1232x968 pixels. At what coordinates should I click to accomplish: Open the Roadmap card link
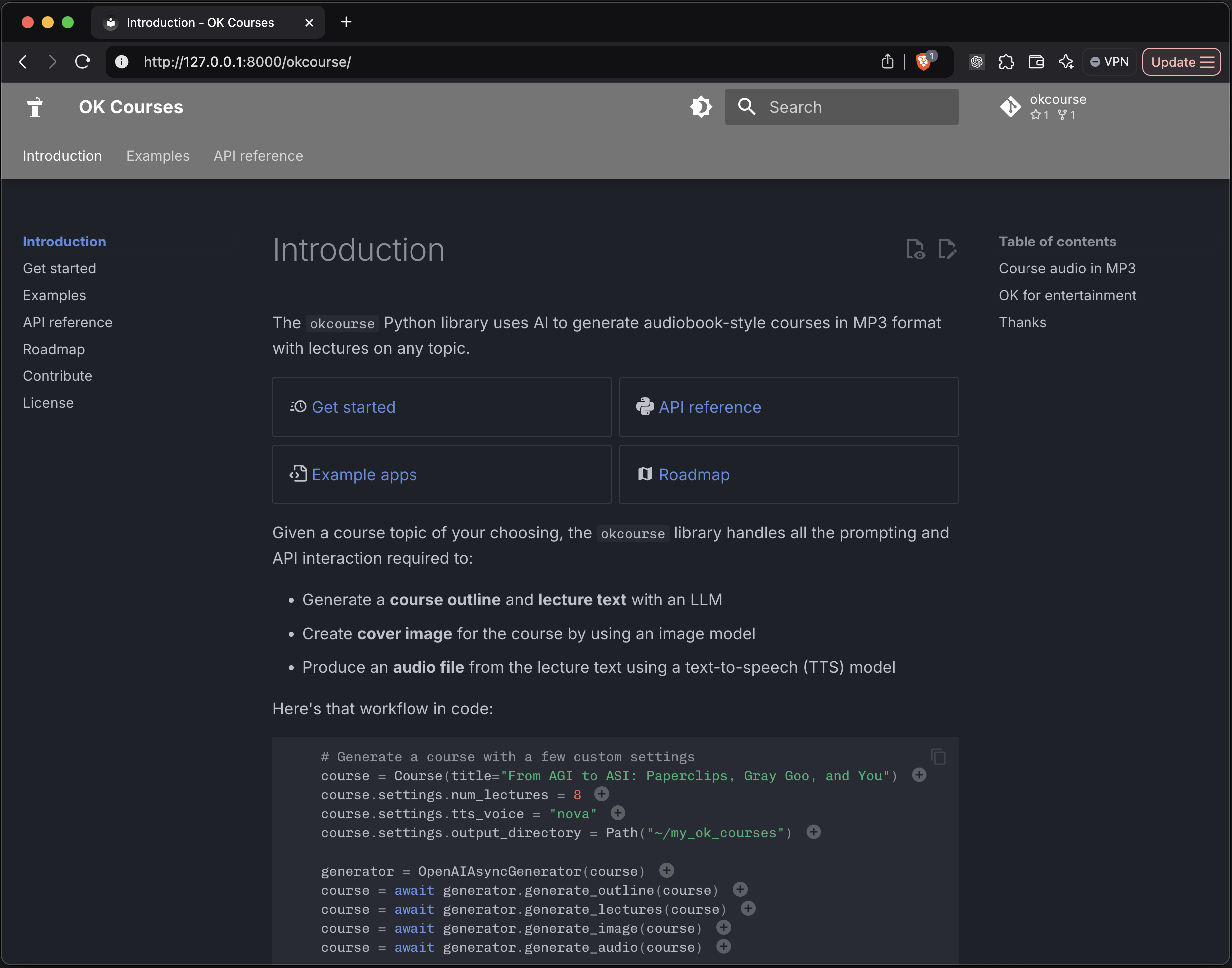[x=694, y=475]
